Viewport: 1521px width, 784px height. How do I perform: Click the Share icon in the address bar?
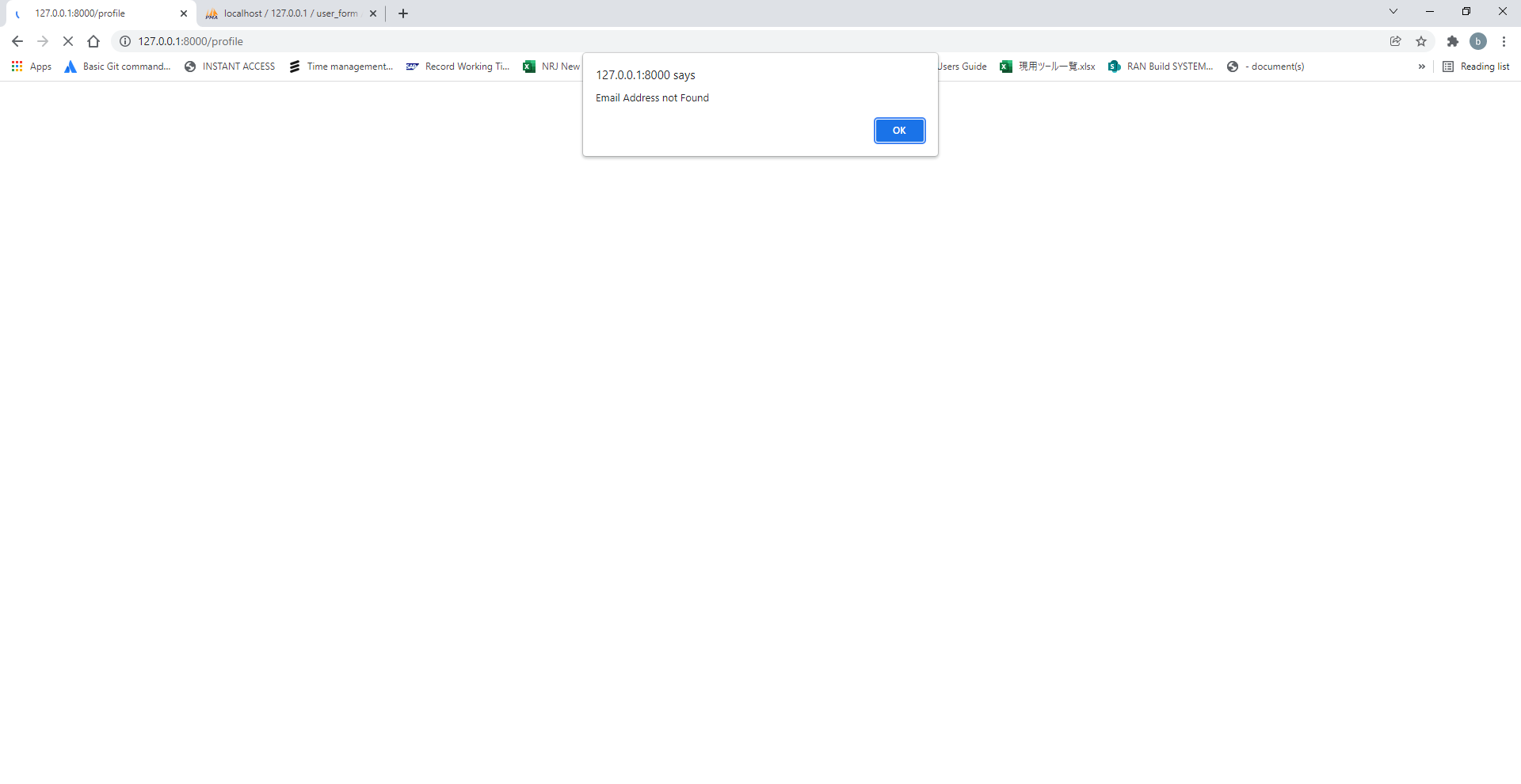(1396, 41)
